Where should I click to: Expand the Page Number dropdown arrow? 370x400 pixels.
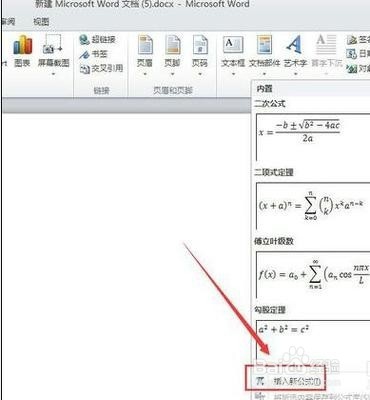click(200, 74)
